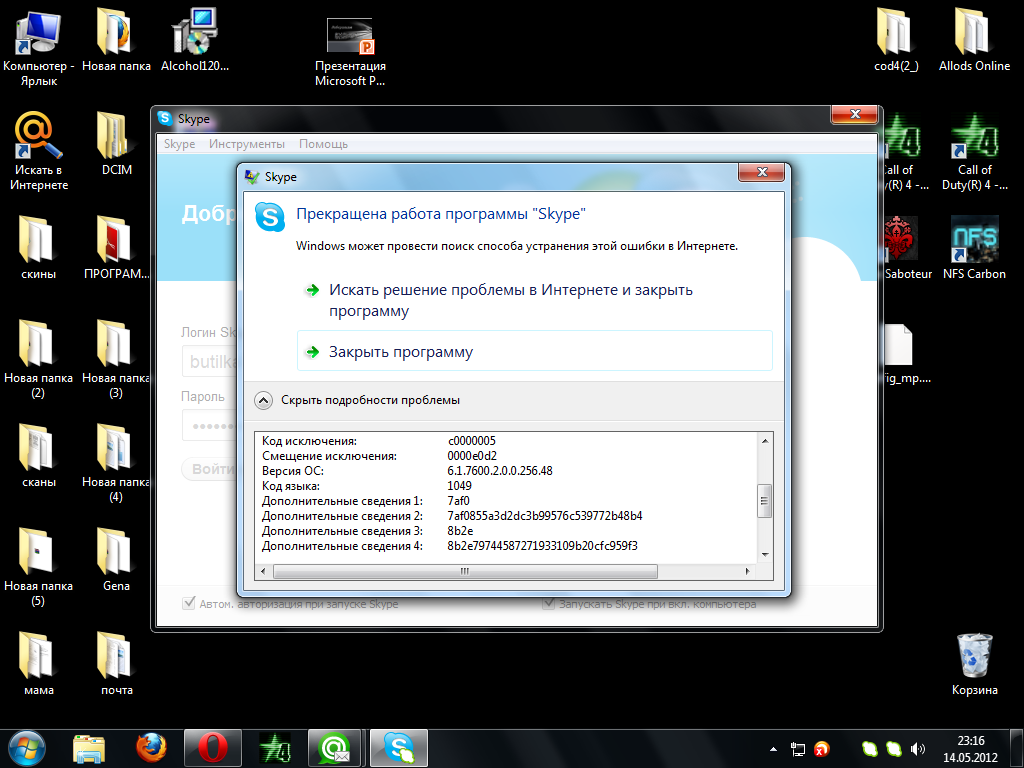Open the Alcohol120 desktop shortcut
The height and width of the screenshot is (768, 1024).
195,40
